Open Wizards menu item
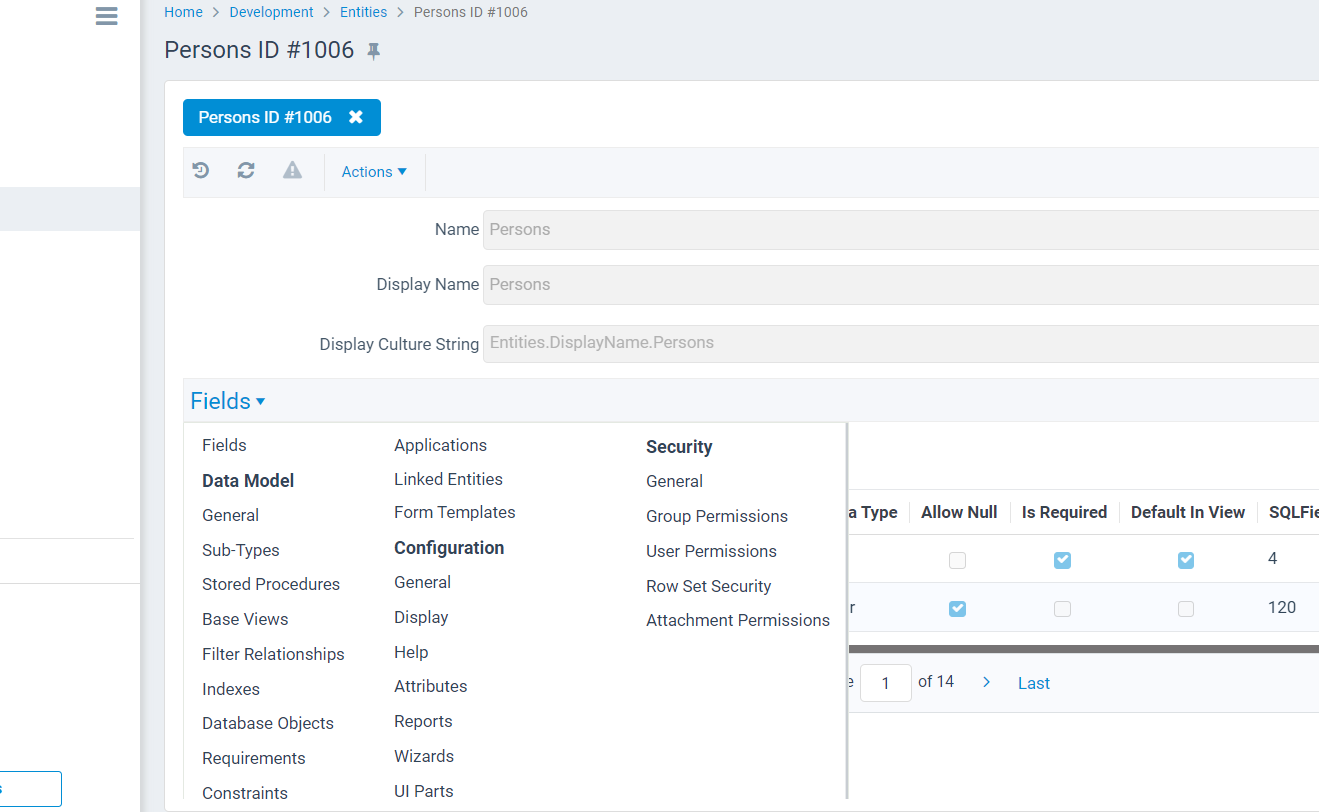Image resolution: width=1319 pixels, height=812 pixels. pyautogui.click(x=424, y=756)
